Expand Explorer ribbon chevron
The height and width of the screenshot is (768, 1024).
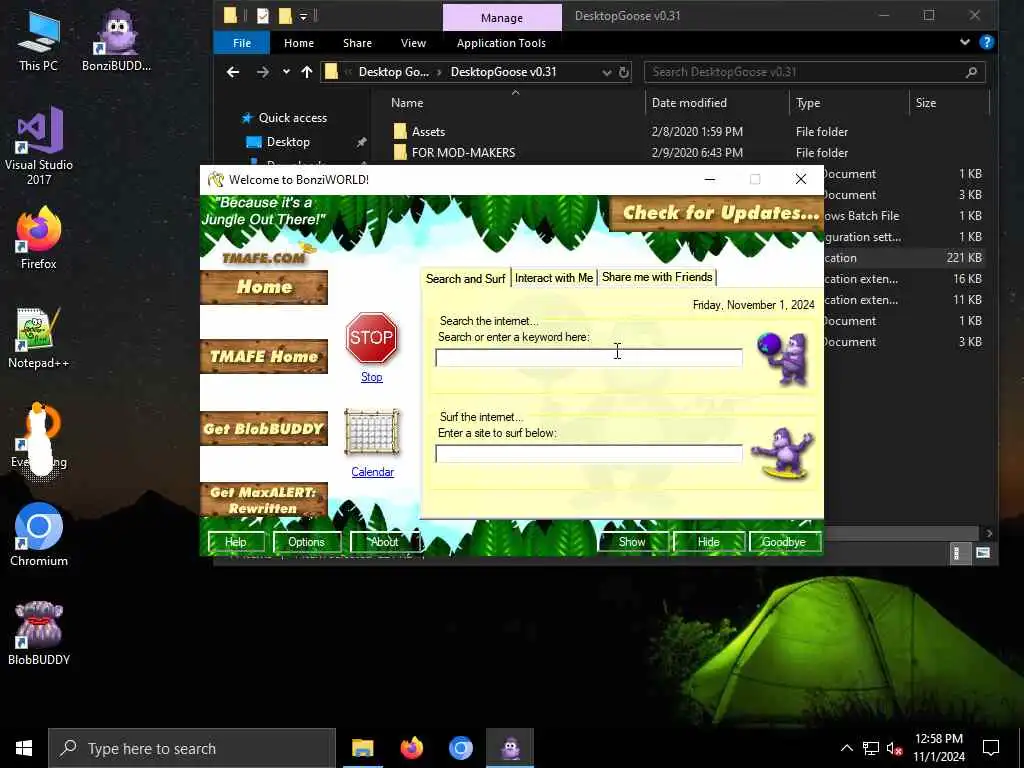965,42
